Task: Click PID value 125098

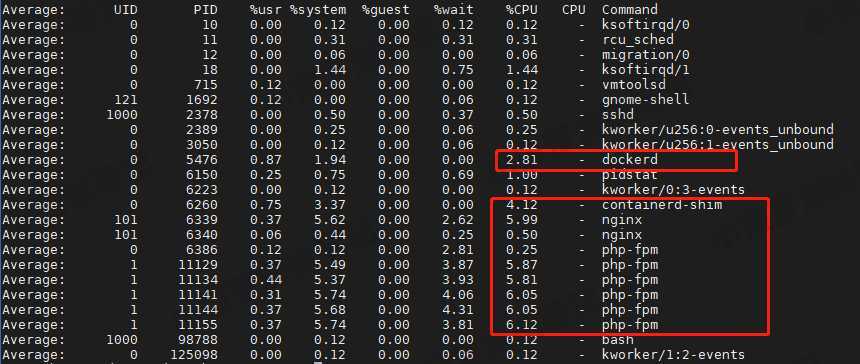Action: click(194, 355)
